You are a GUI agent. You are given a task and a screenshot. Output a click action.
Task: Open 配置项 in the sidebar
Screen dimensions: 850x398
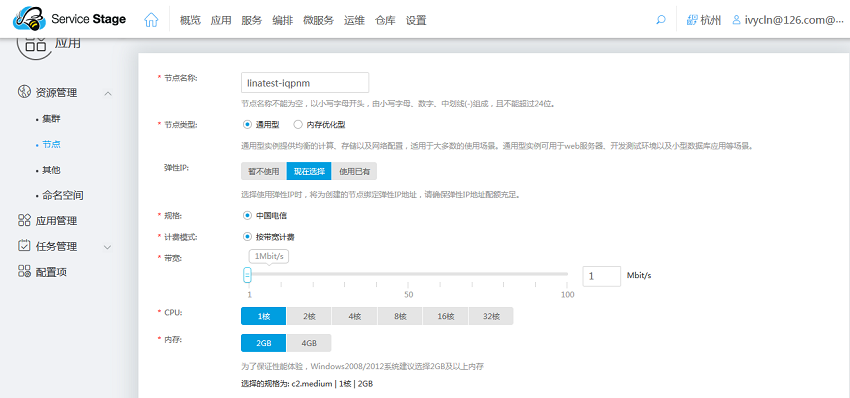tap(51, 272)
